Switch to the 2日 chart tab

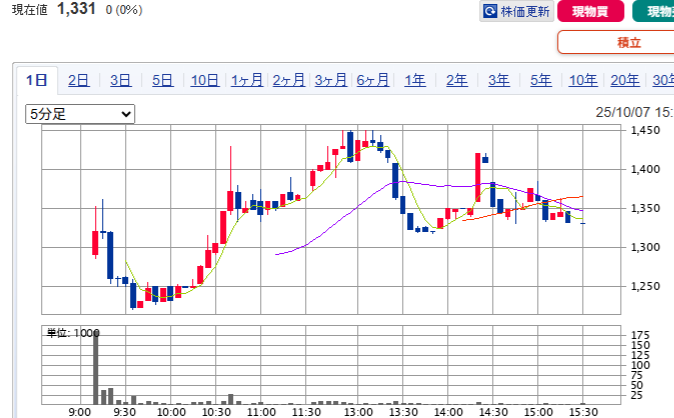[x=78, y=81]
